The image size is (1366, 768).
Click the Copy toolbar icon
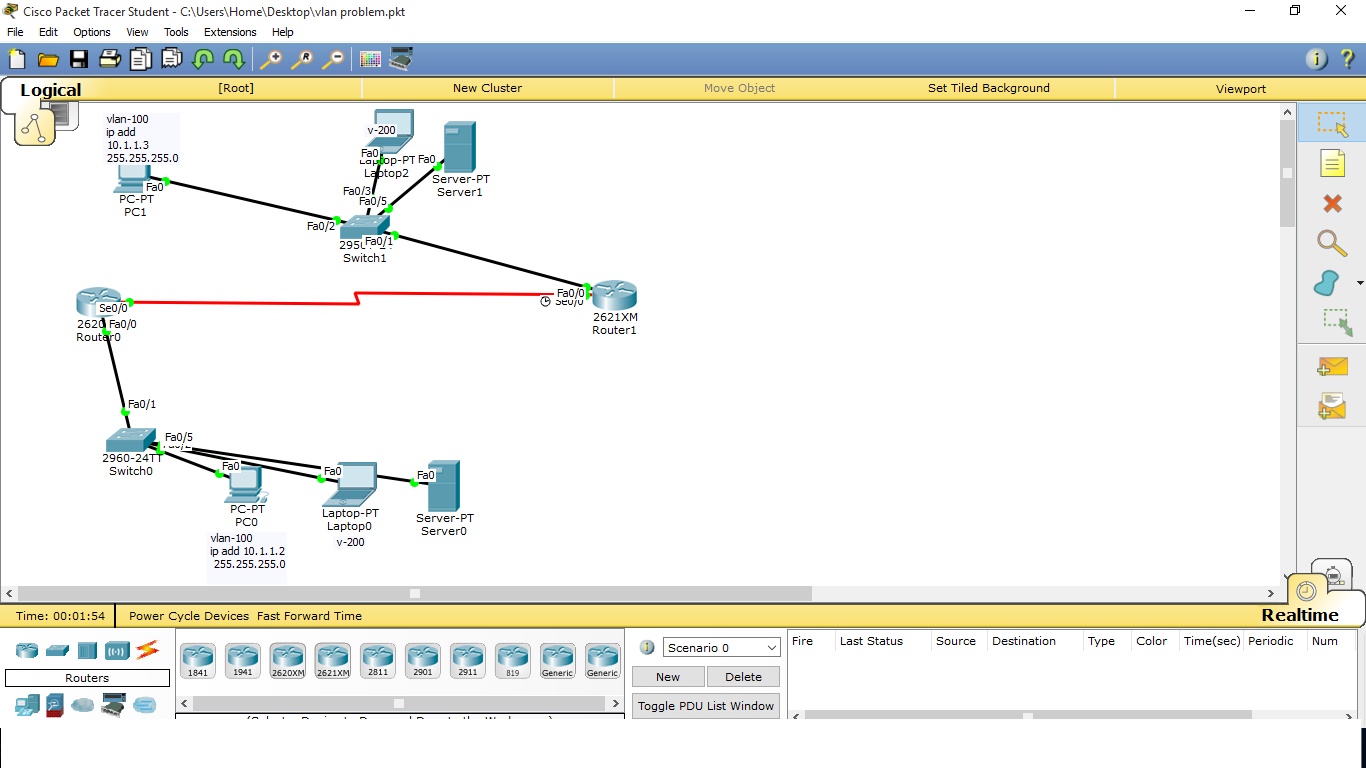click(x=140, y=59)
